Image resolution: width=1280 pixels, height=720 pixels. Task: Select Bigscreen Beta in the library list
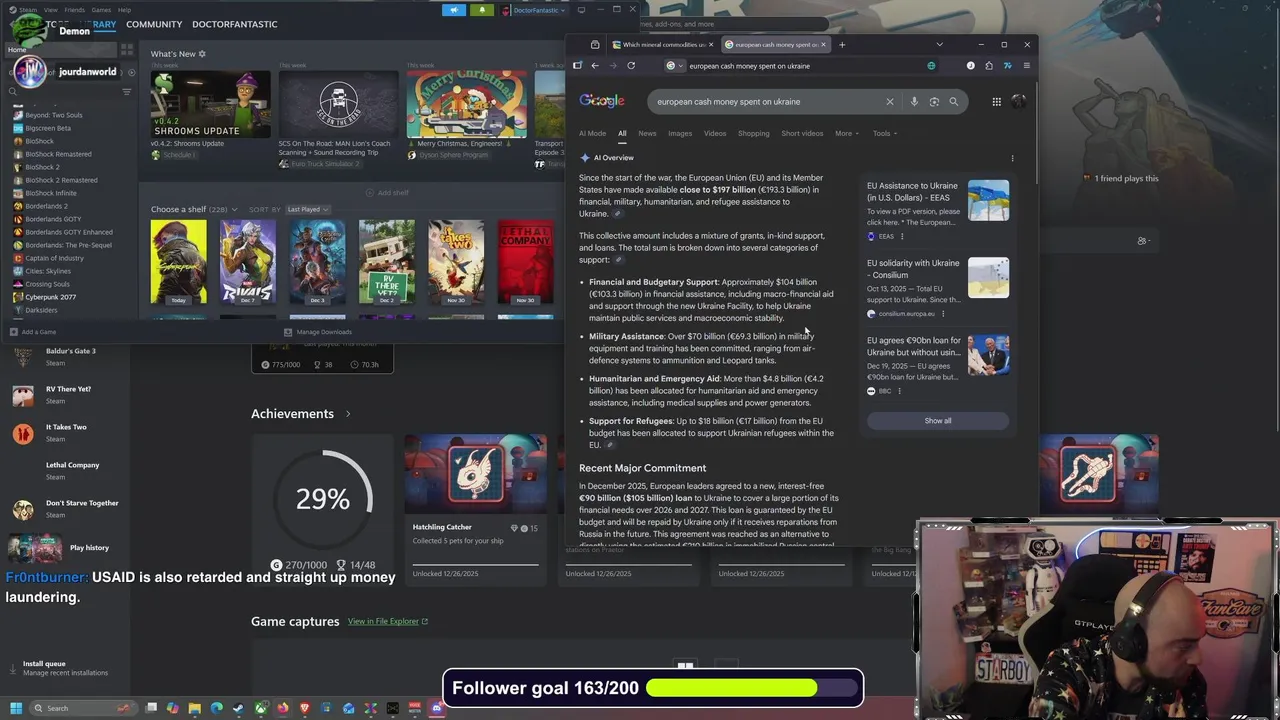[48, 128]
